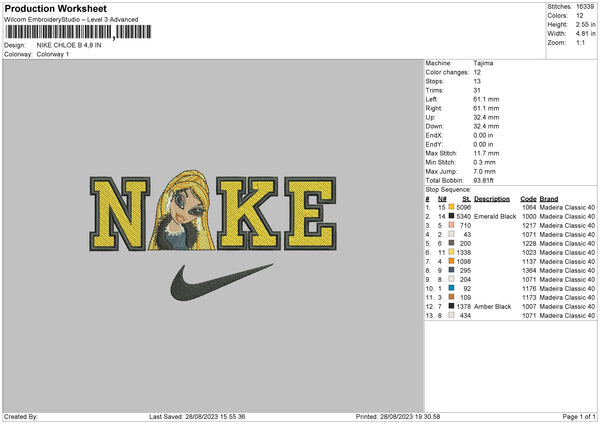Click the Description column header
Viewport: 600px width, 424px height.
[492, 199]
